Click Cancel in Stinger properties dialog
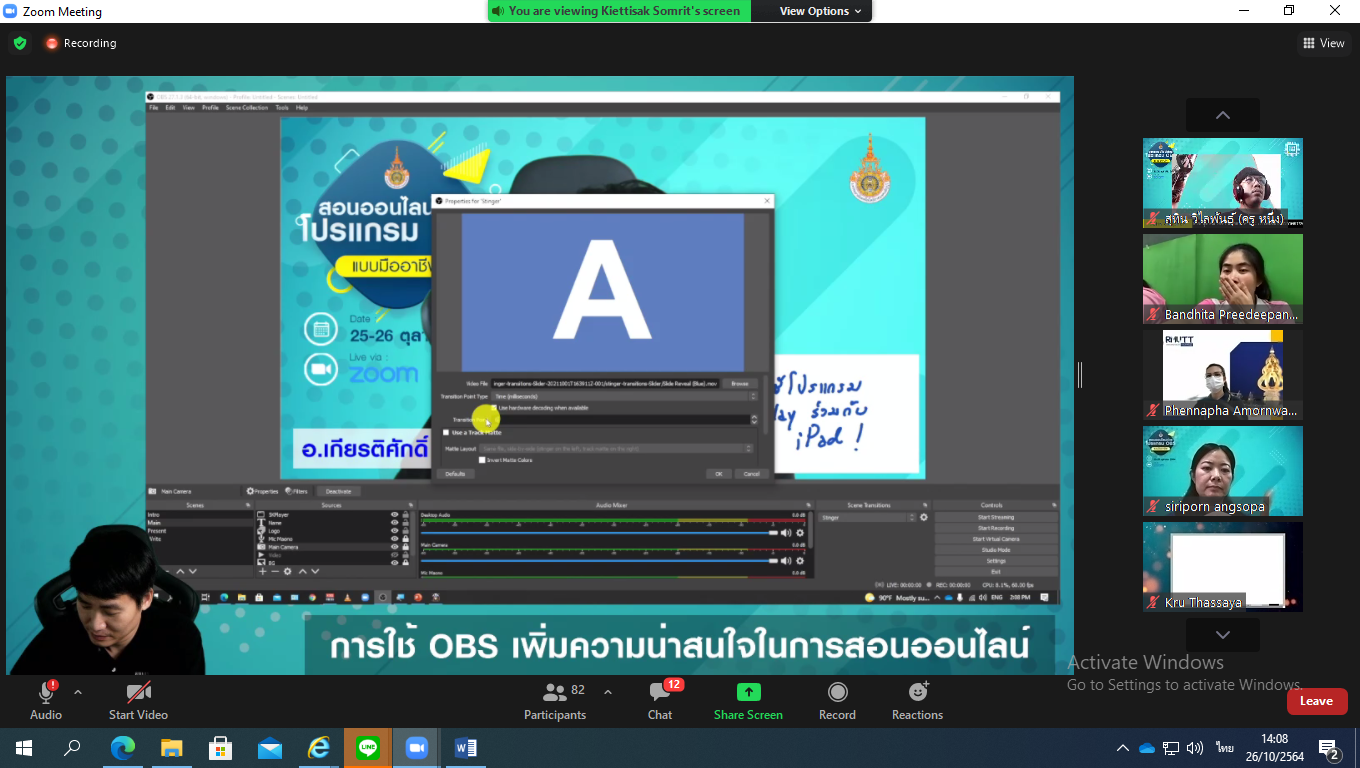 tap(751, 473)
